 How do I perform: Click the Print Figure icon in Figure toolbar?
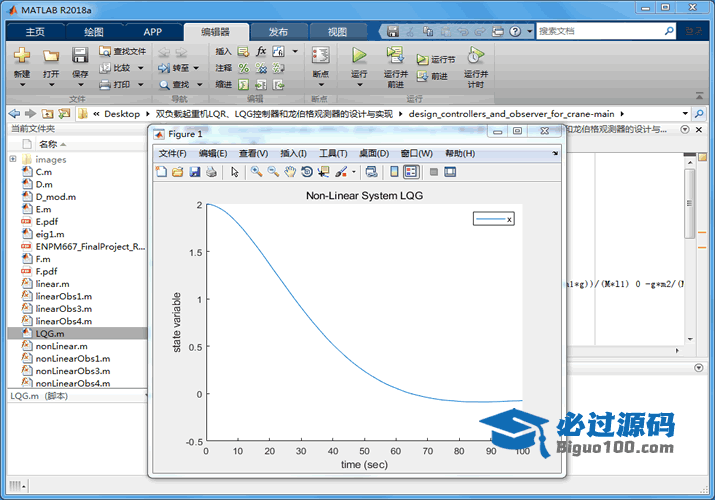pyautogui.click(x=211, y=172)
